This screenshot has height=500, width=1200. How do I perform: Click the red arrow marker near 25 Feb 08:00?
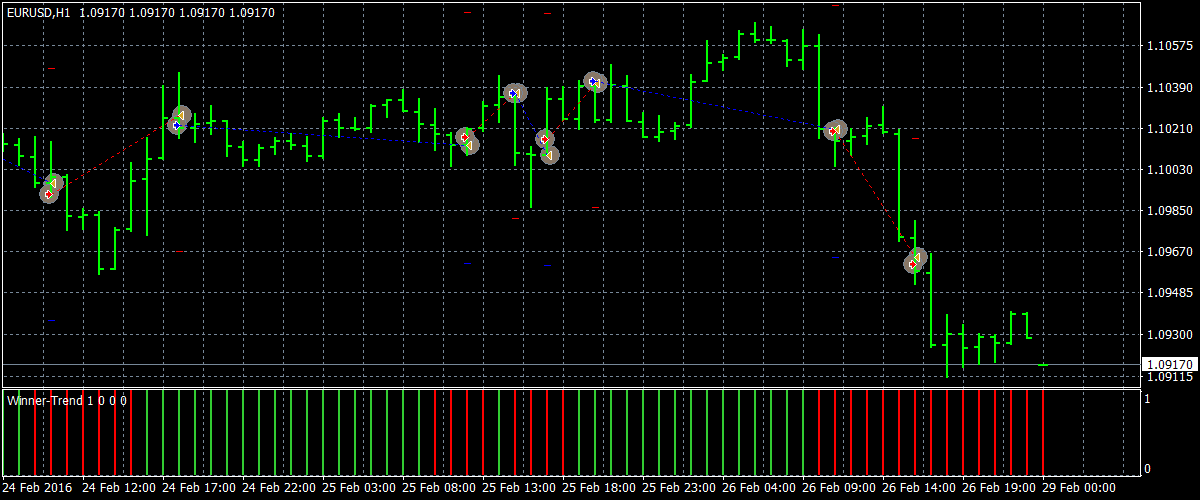(463, 136)
